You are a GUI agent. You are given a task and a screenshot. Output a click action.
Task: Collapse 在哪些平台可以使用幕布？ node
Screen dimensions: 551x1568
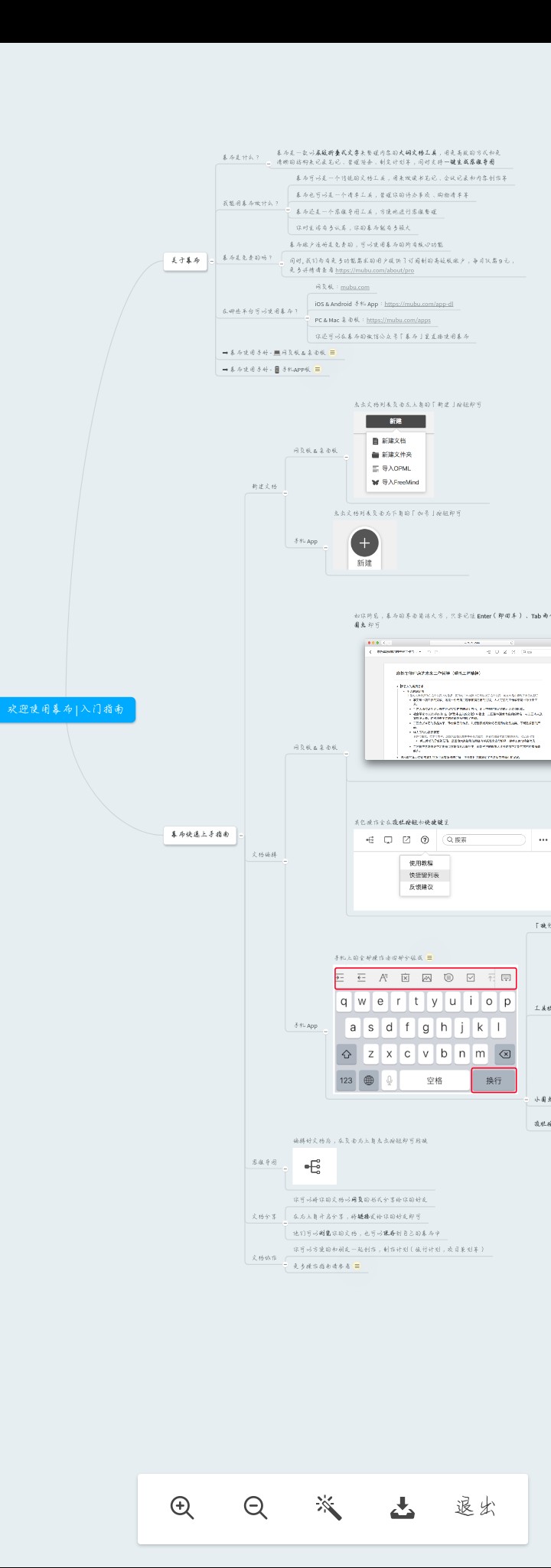click(307, 316)
